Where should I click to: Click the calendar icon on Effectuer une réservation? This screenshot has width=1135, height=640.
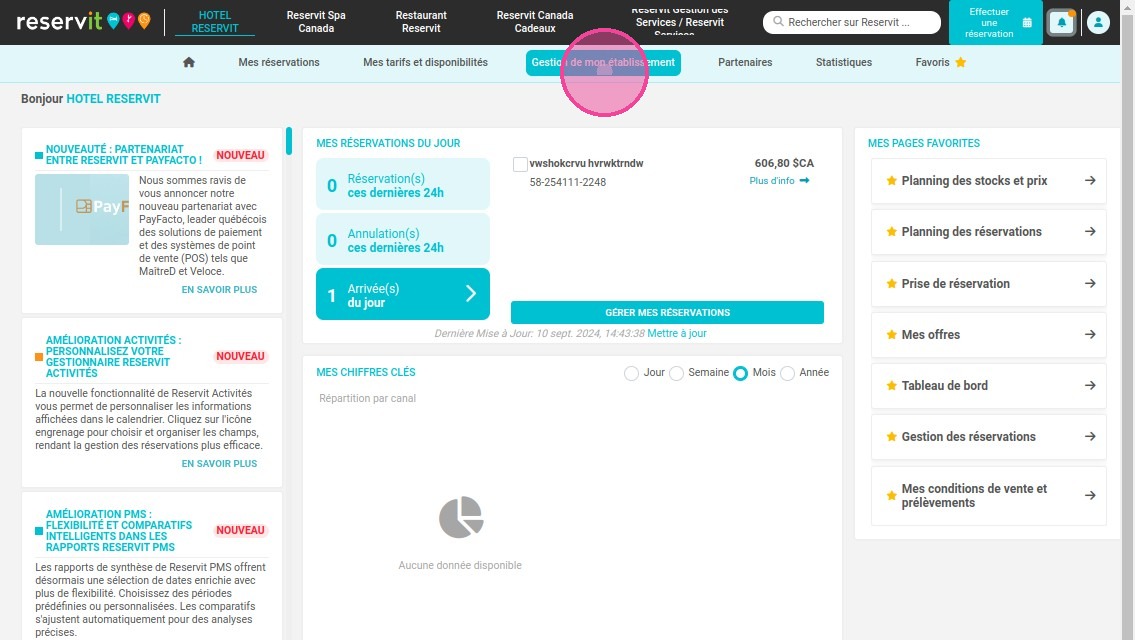click(x=1027, y=22)
